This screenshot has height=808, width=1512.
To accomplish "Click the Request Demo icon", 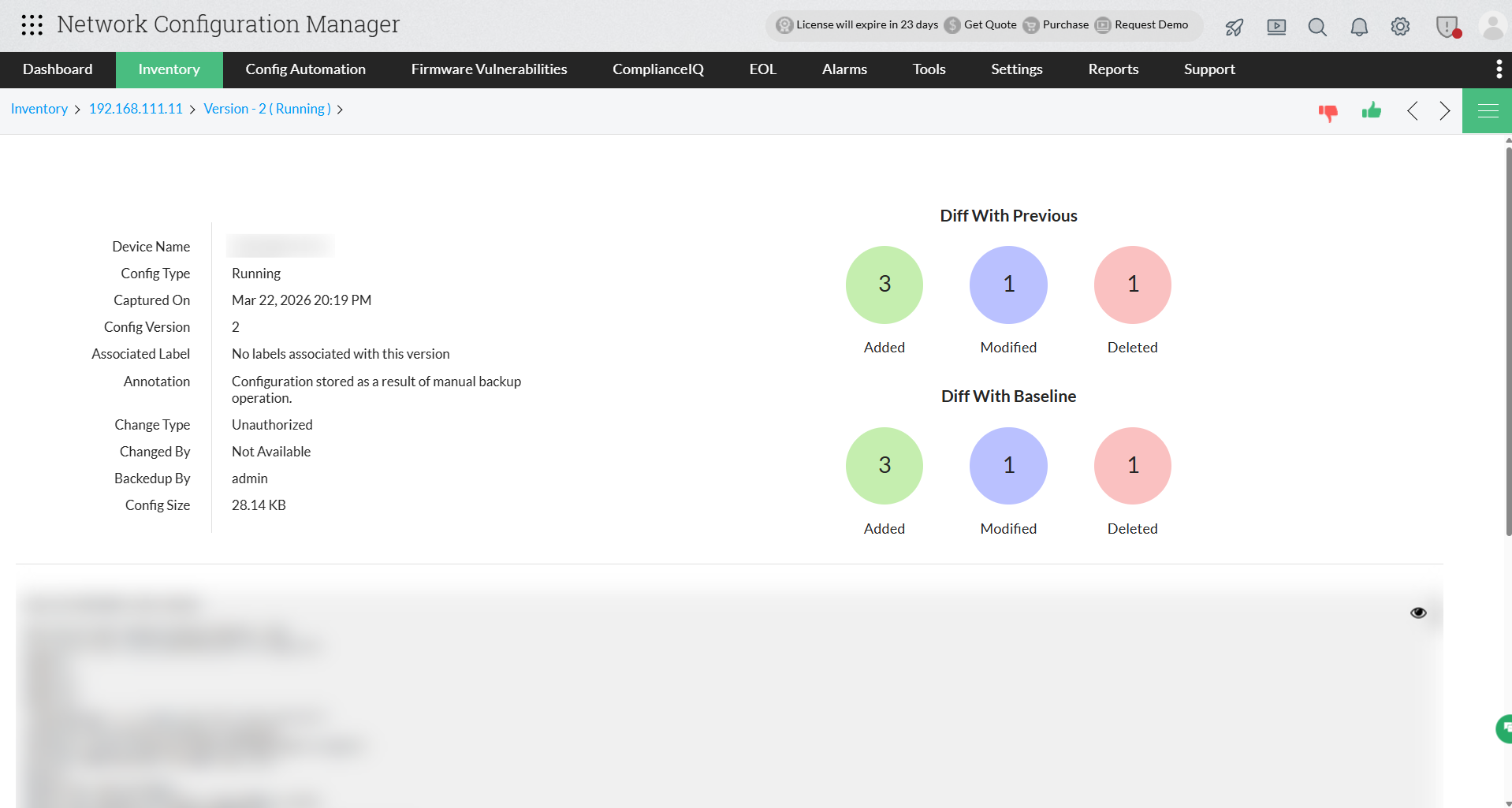I will [x=1103, y=25].
